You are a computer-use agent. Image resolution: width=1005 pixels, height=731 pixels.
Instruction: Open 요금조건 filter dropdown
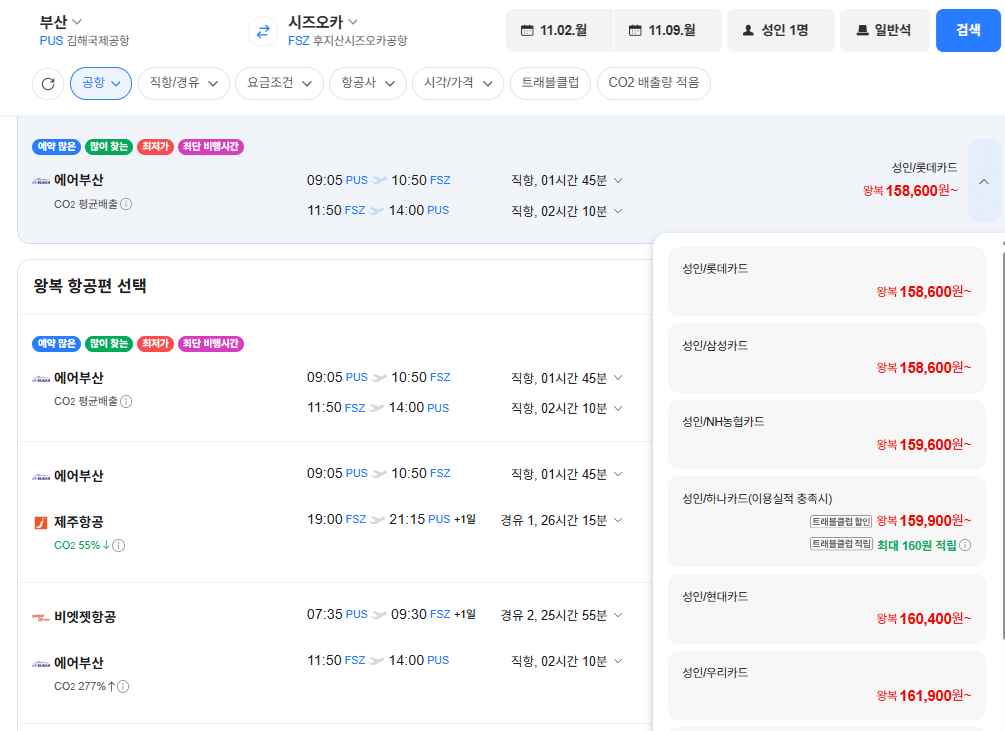click(x=279, y=83)
